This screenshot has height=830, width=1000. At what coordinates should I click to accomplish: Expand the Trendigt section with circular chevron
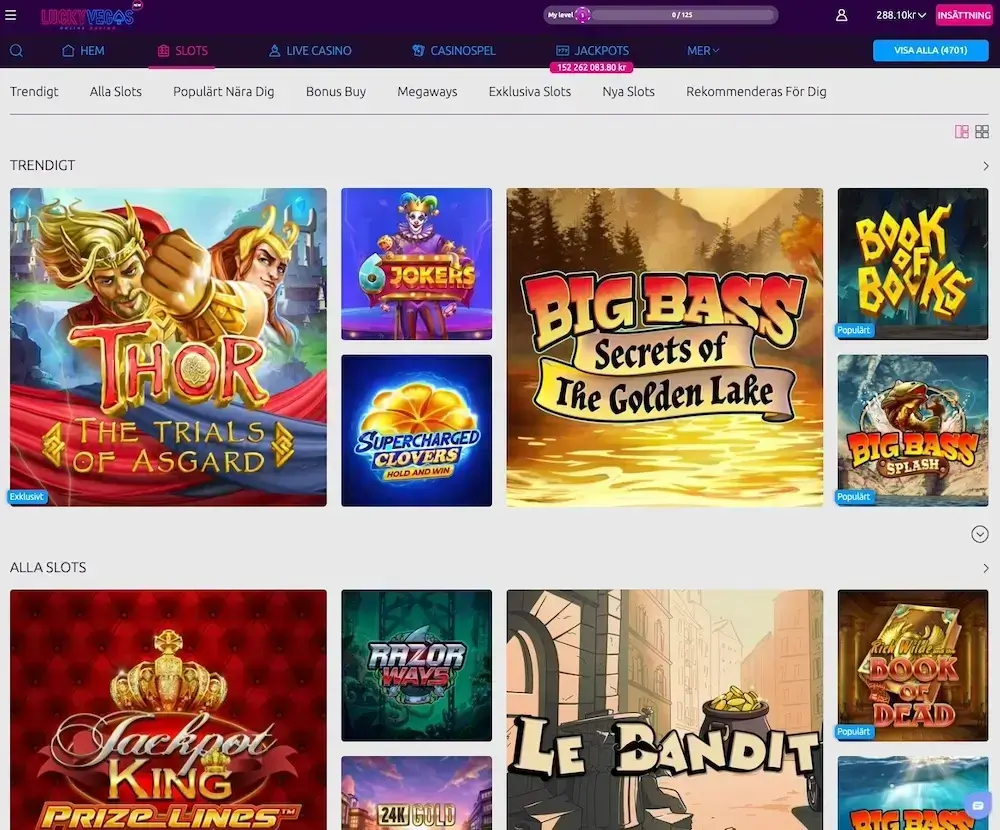(979, 534)
